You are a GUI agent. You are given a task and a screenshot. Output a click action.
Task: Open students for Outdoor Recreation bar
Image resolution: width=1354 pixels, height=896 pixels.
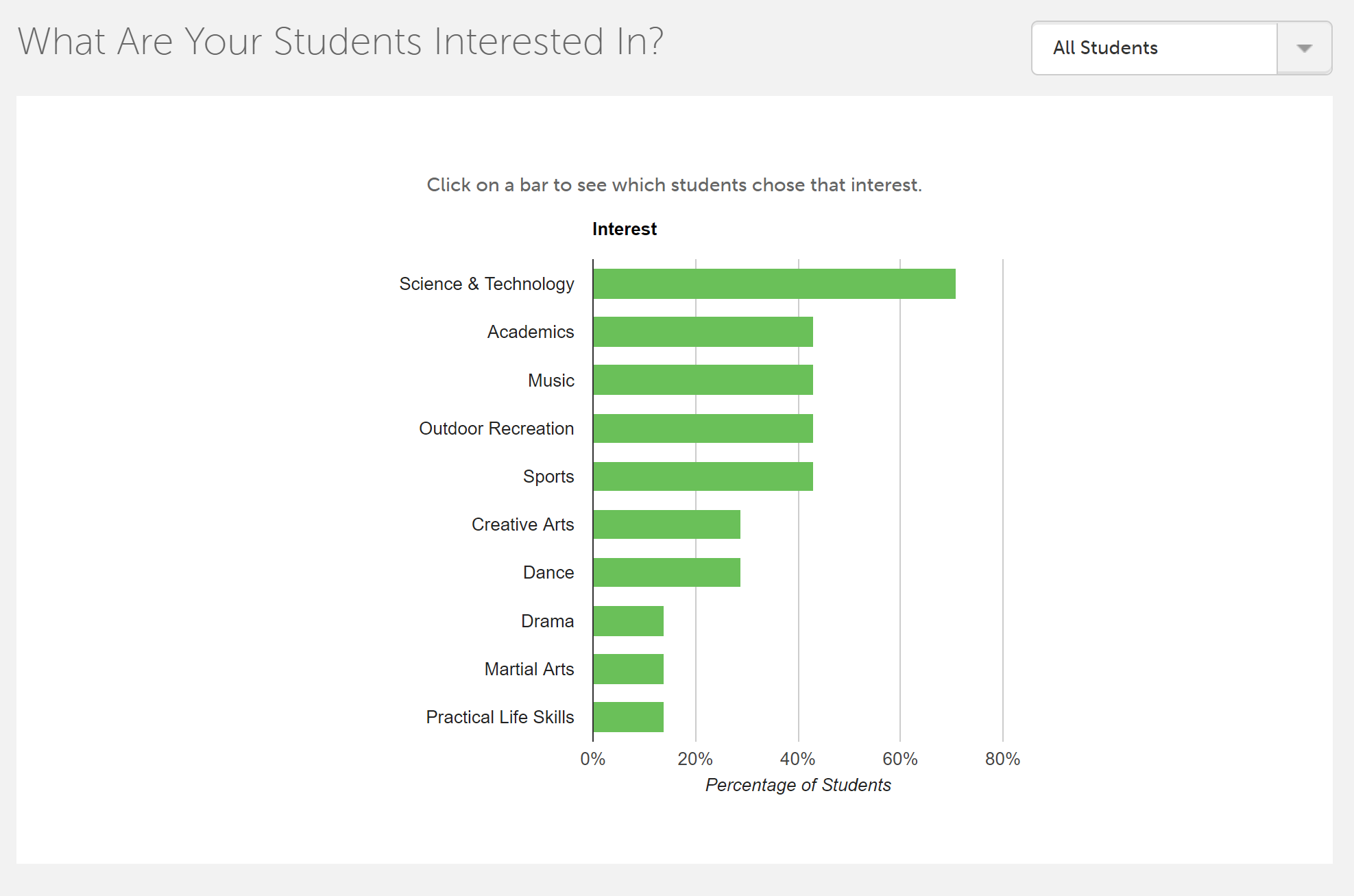(703, 428)
